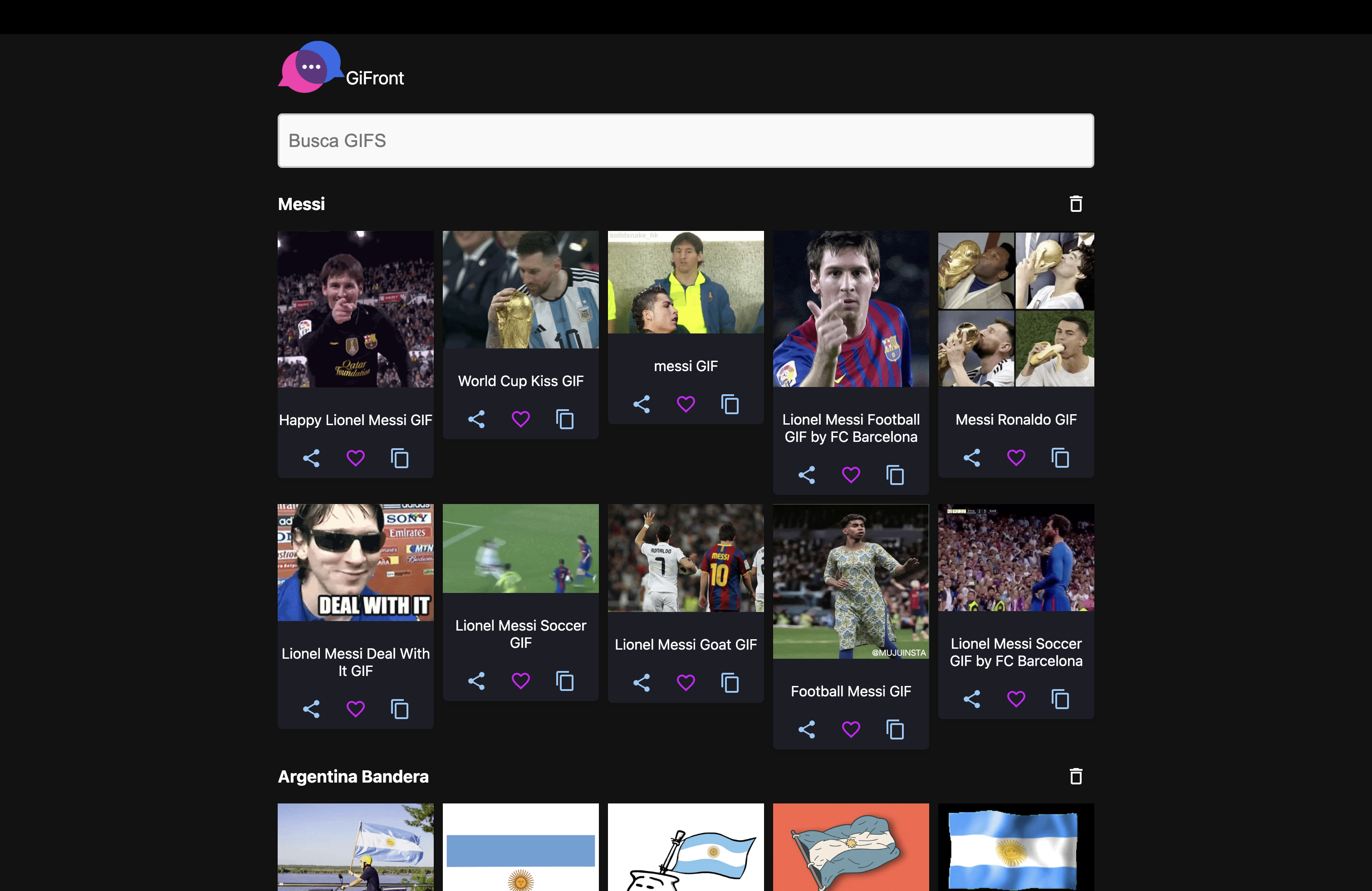1372x891 pixels.
Task: Open the World Cup Kiss GIF image
Action: (520, 290)
